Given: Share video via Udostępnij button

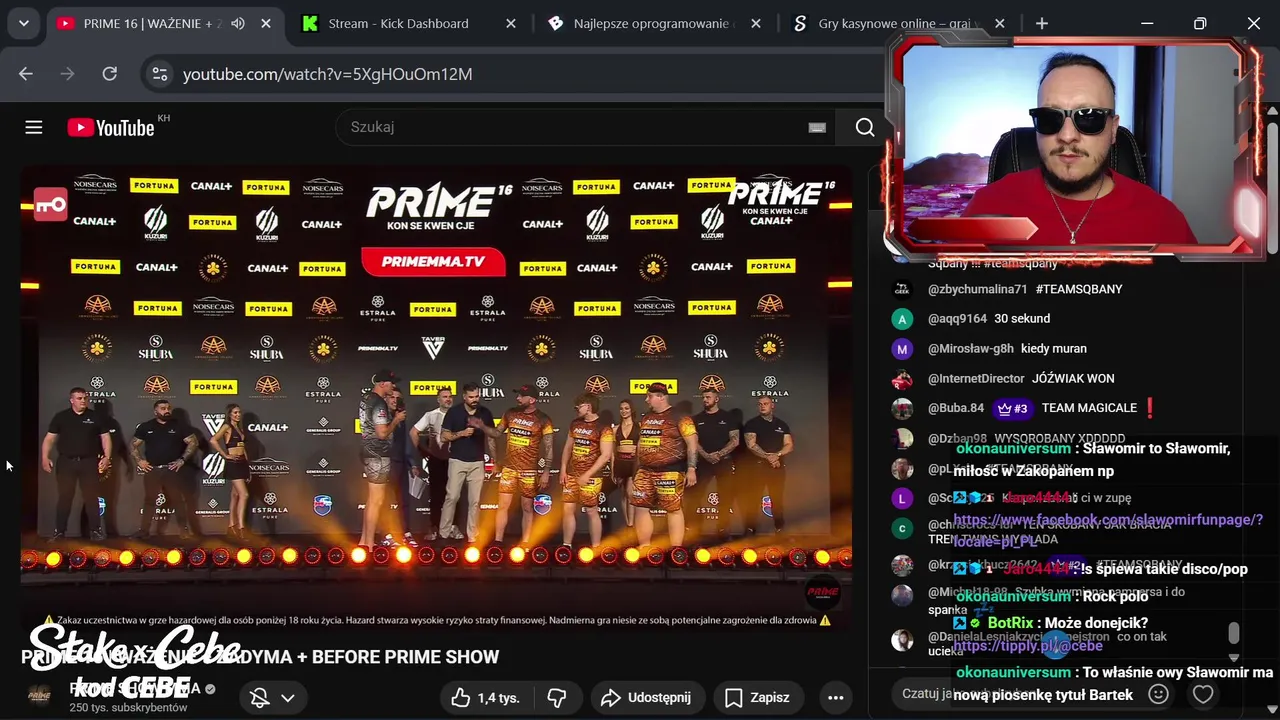Looking at the screenshot, I should pos(646,698).
